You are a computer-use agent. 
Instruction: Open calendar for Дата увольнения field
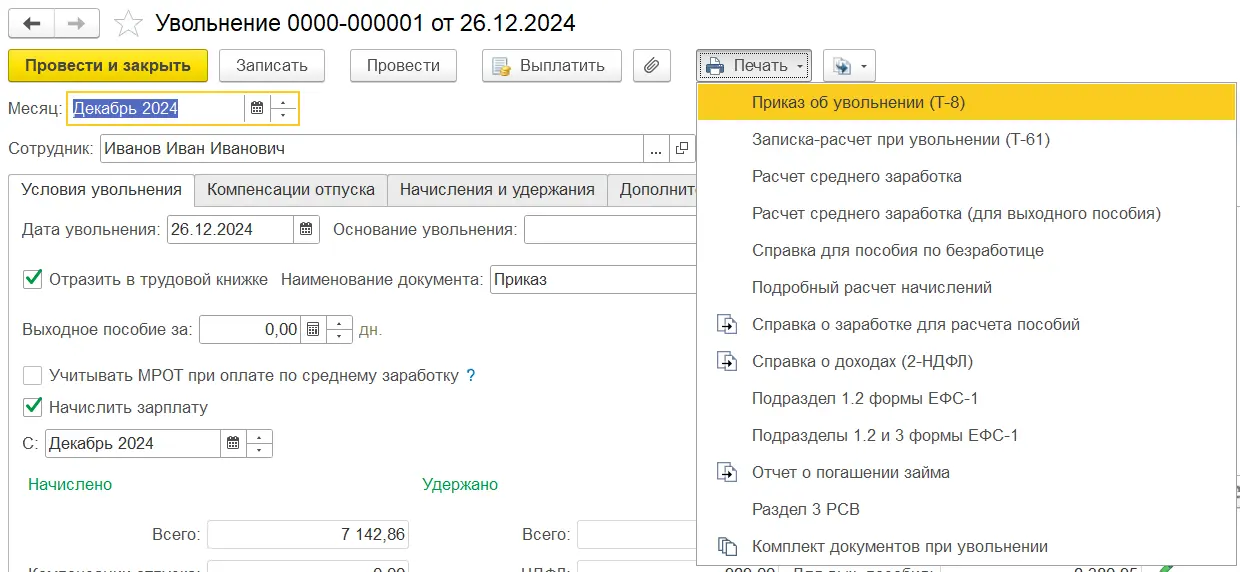(306, 229)
